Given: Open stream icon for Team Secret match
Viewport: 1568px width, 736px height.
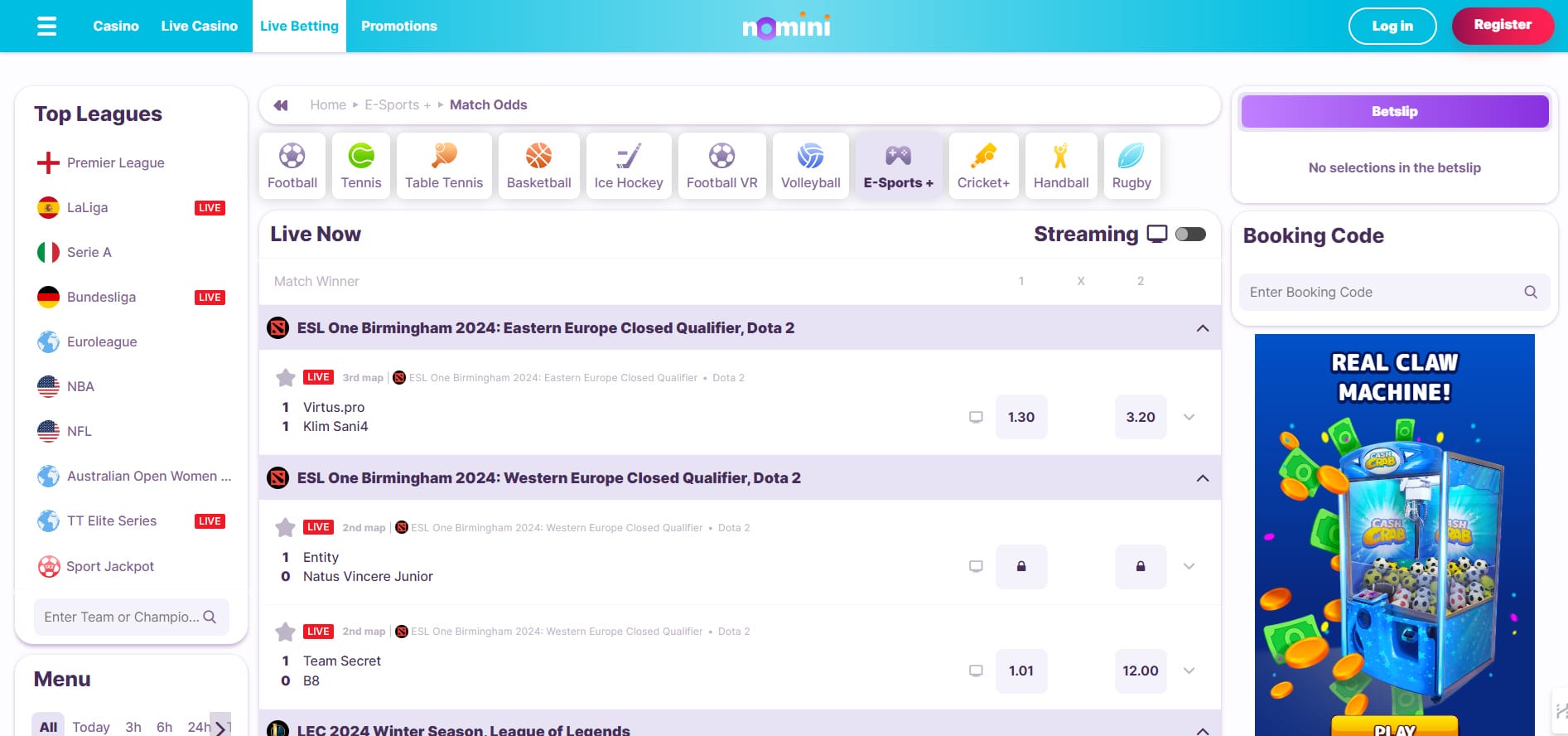Looking at the screenshot, I should tap(977, 671).
